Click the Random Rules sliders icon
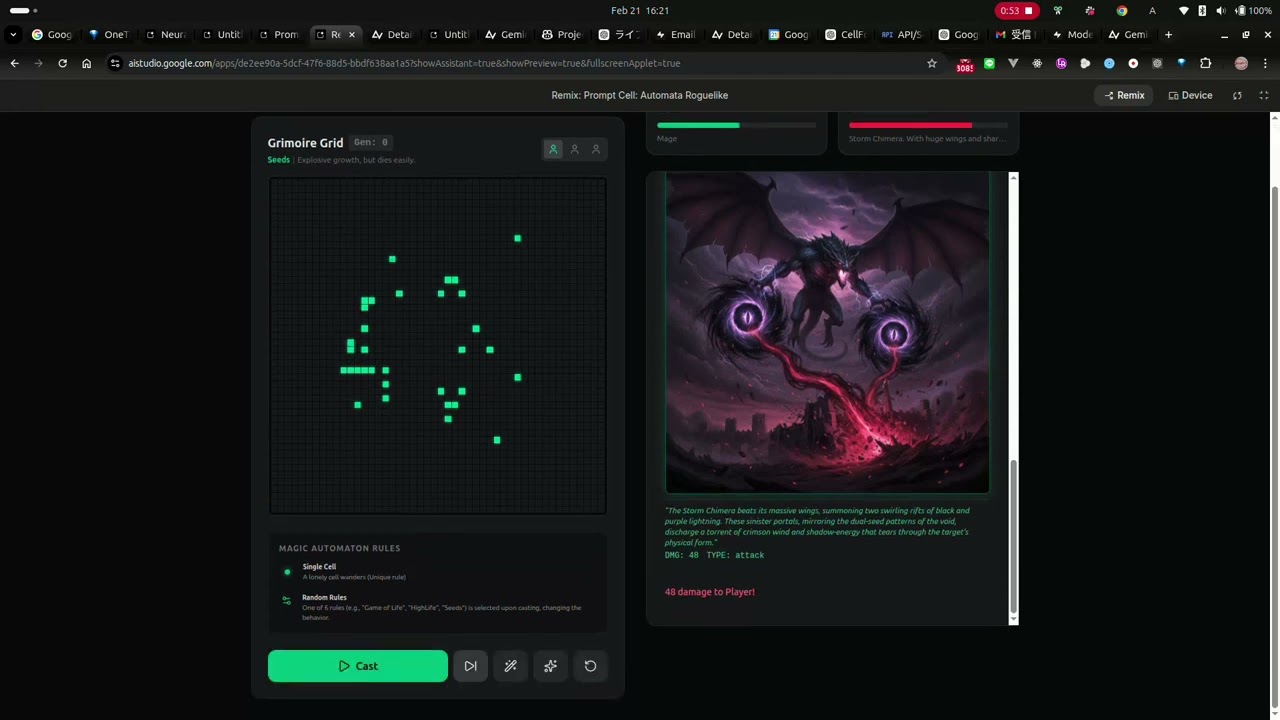Viewport: 1280px width, 720px height. [287, 601]
